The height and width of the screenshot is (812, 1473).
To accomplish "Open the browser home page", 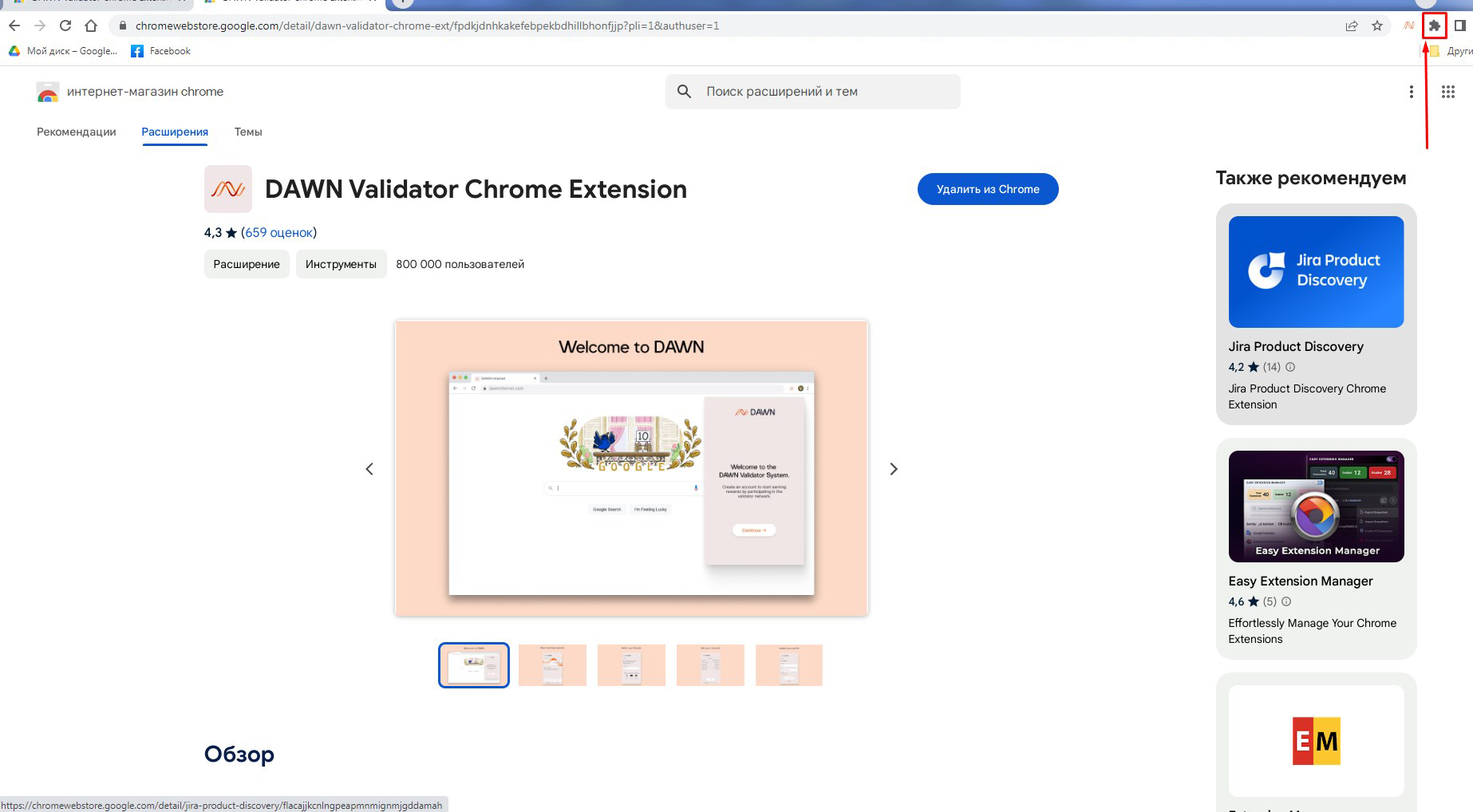I will 91,26.
